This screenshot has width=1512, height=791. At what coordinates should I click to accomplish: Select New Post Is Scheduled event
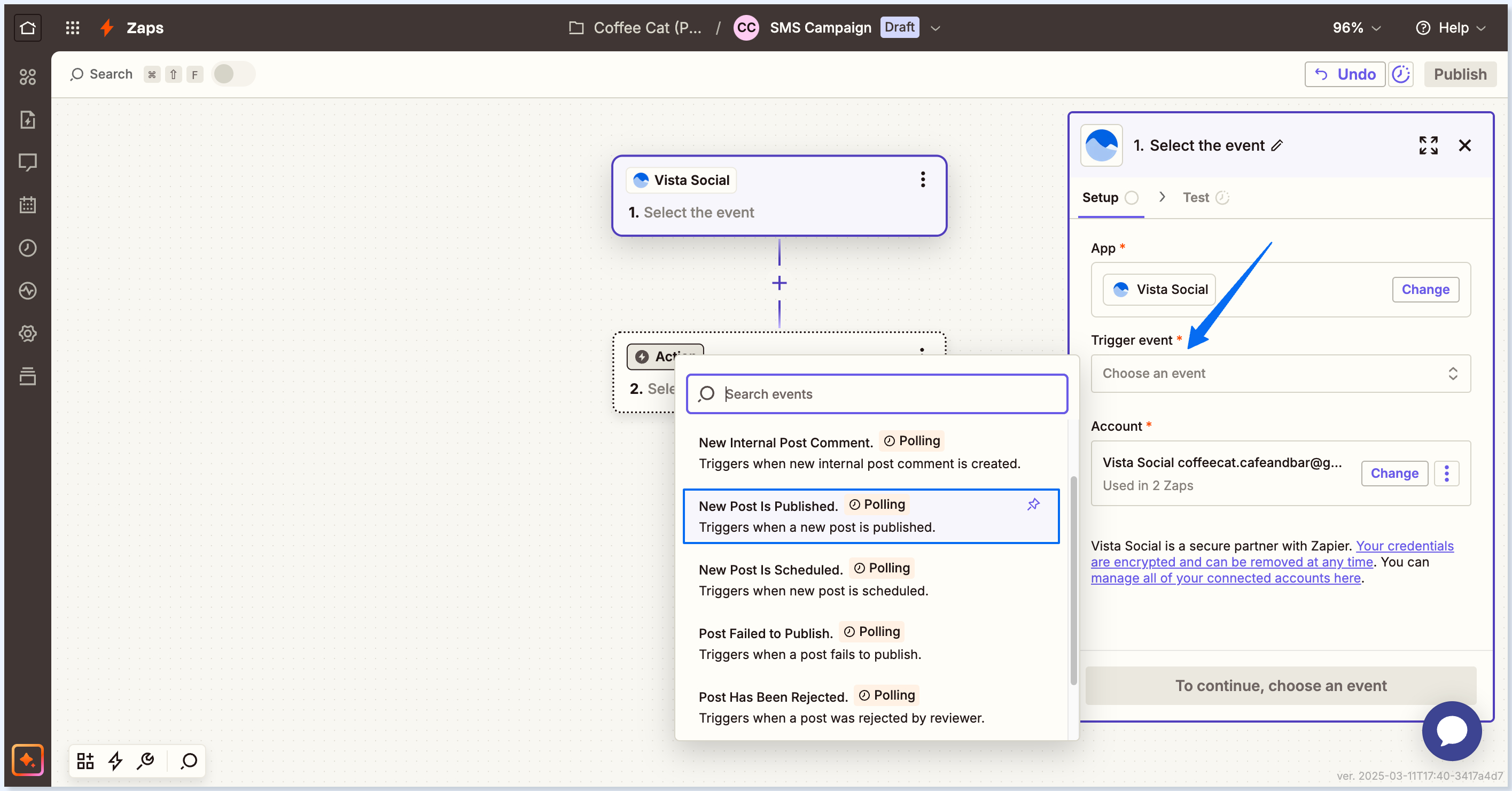point(871,579)
